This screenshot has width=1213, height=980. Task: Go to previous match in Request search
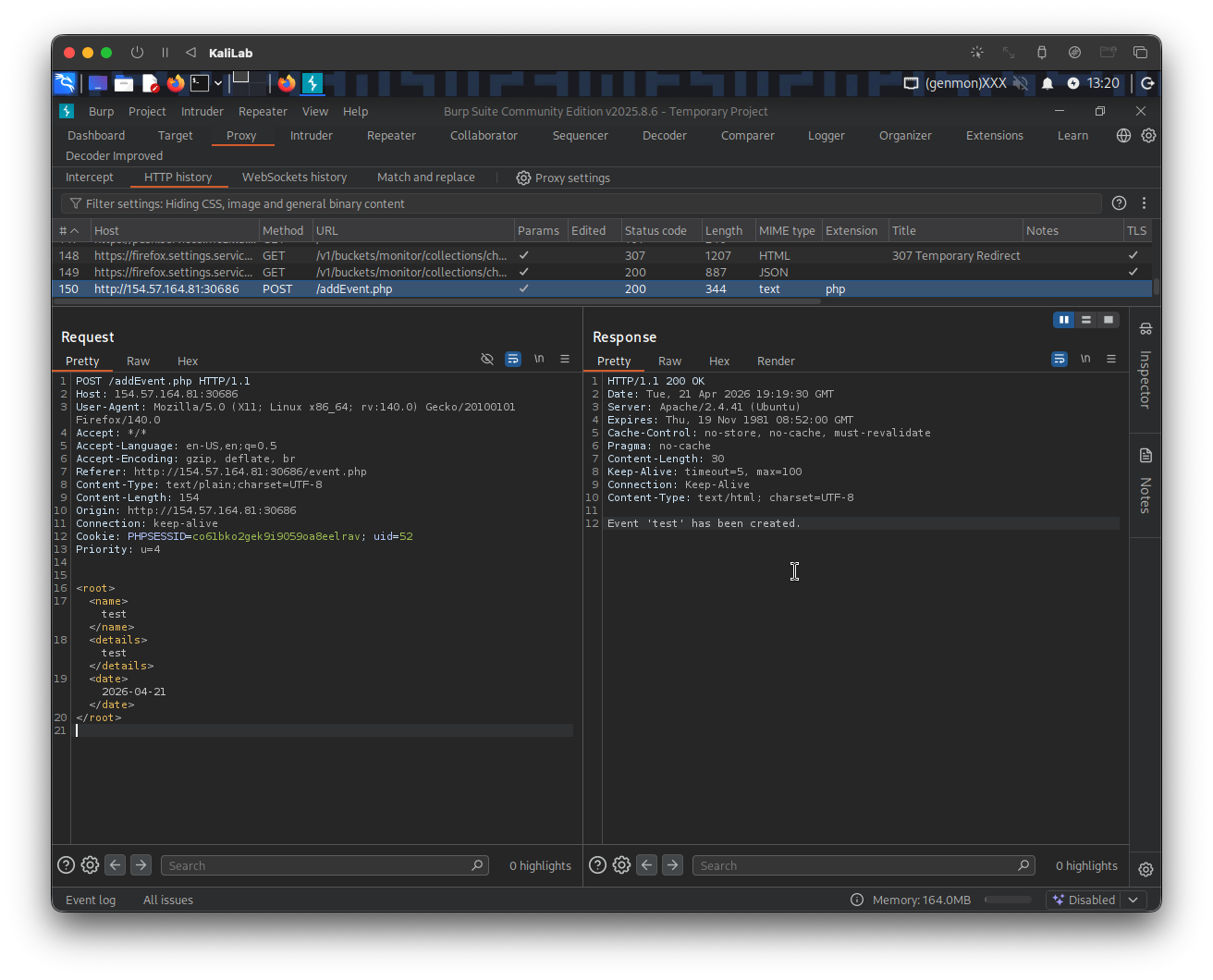pyautogui.click(x=116, y=865)
